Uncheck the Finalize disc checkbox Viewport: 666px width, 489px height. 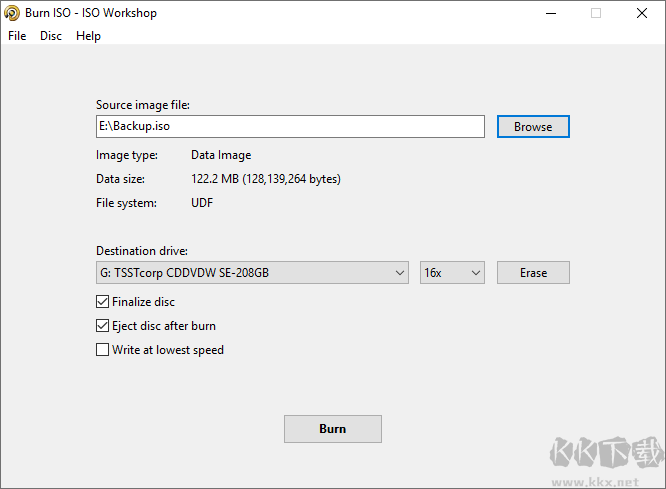102,302
